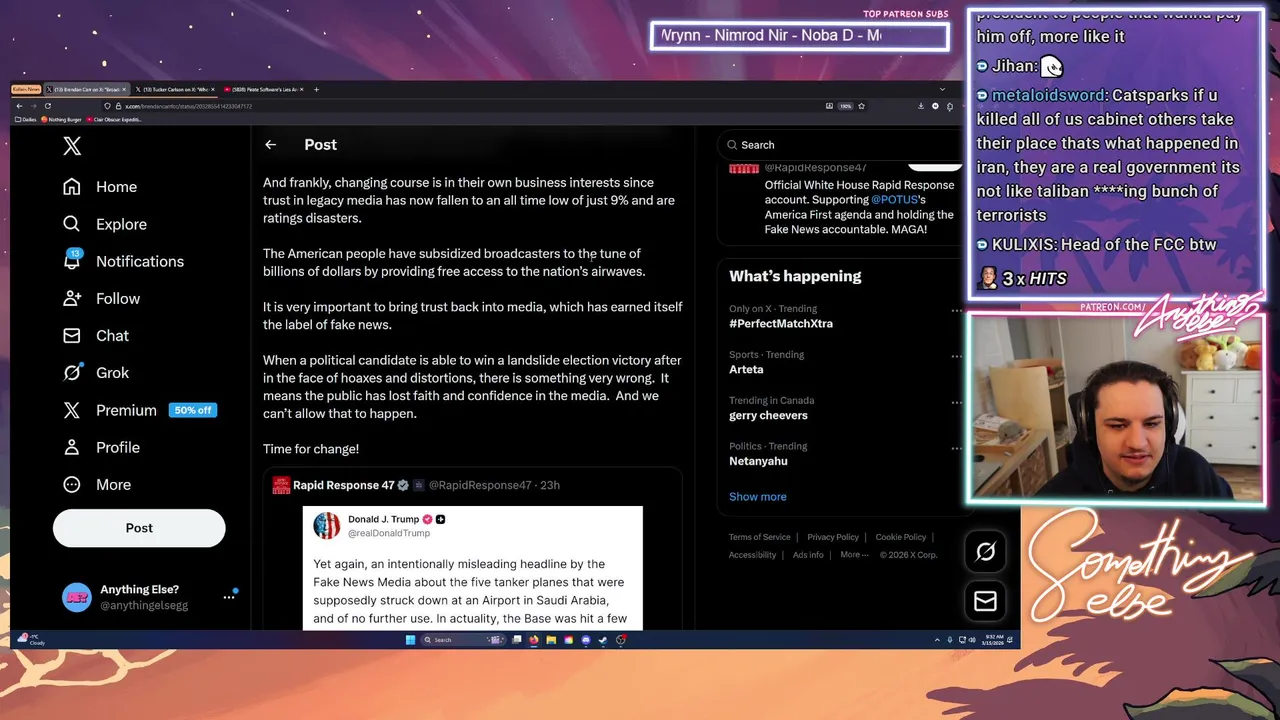
Task: Open Explore in X sidebar
Action: pyautogui.click(x=105, y=224)
